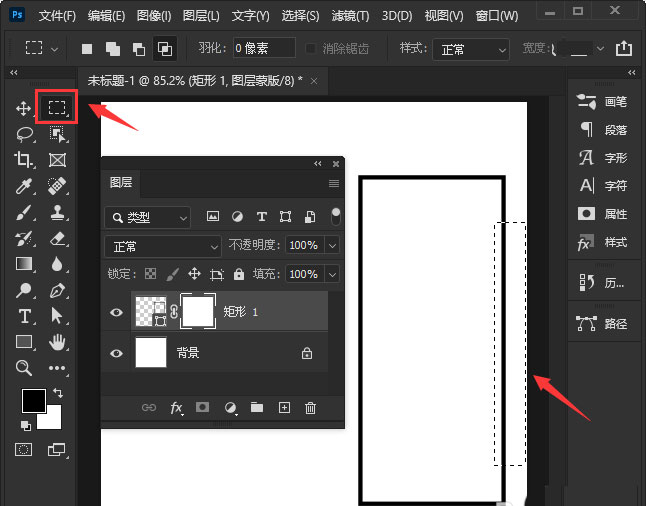Select the Object Selection tool

(x=57, y=134)
